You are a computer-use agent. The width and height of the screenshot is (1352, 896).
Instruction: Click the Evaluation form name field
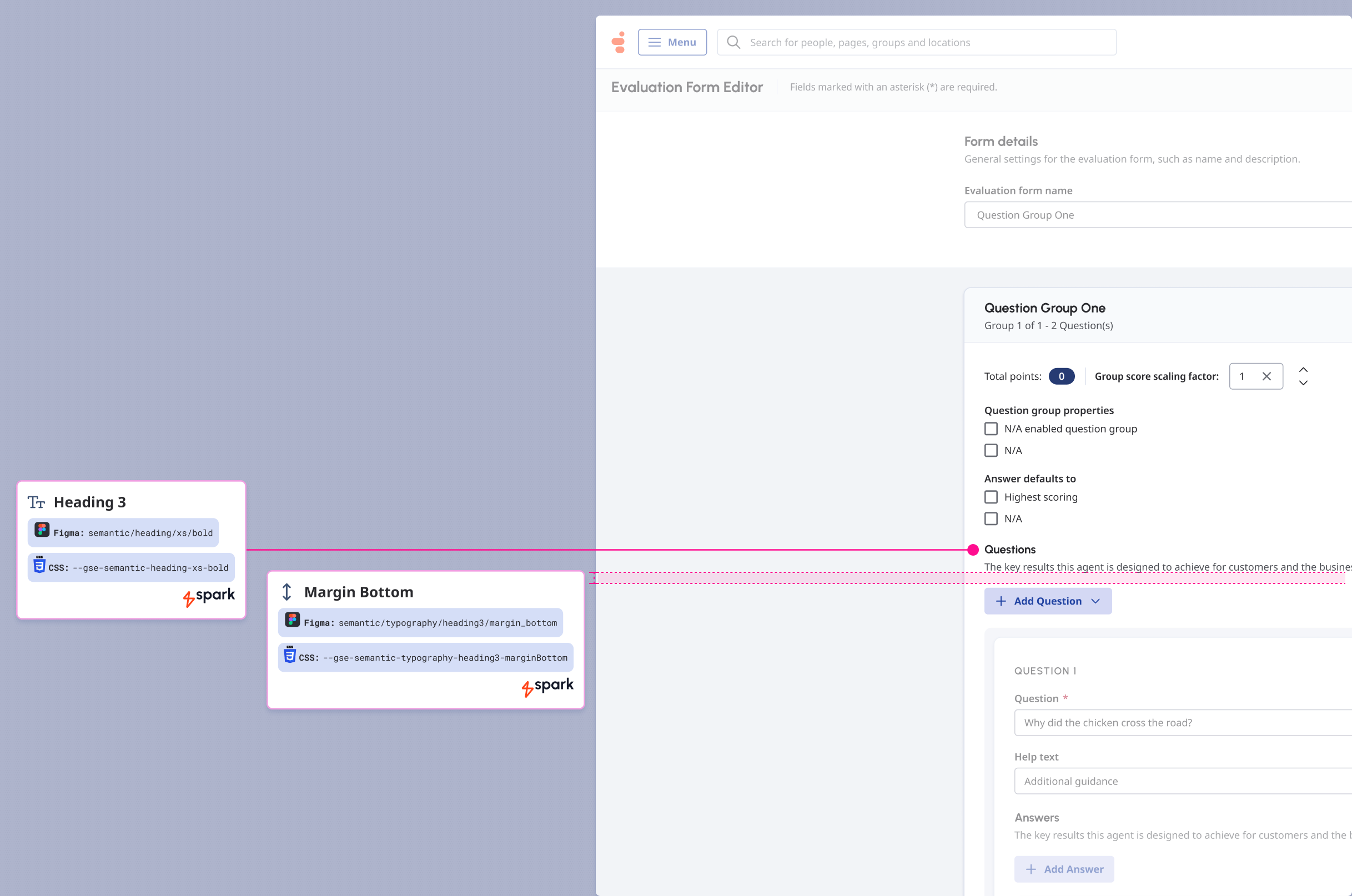coord(1158,215)
